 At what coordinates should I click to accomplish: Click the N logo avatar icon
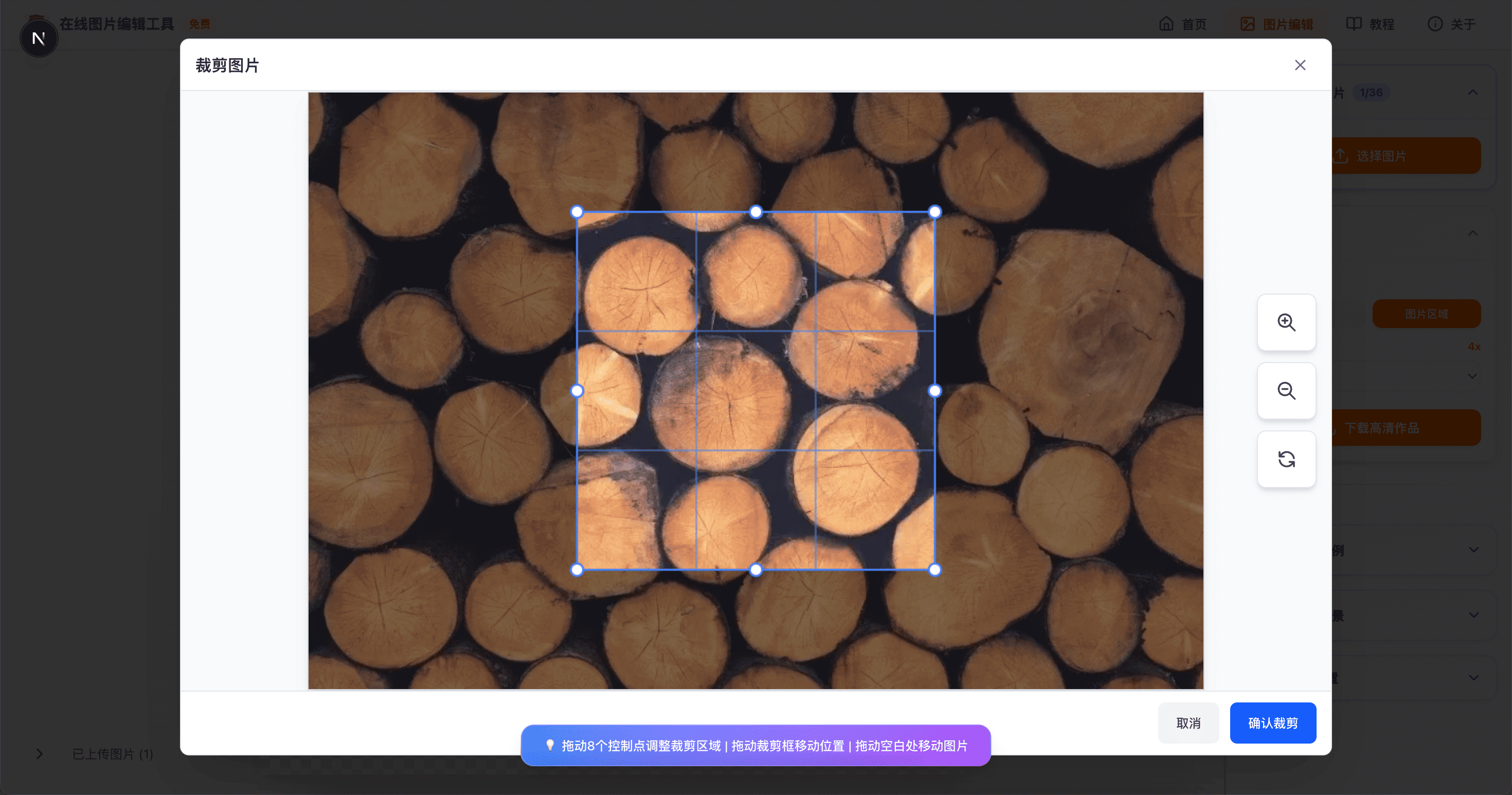tap(39, 39)
